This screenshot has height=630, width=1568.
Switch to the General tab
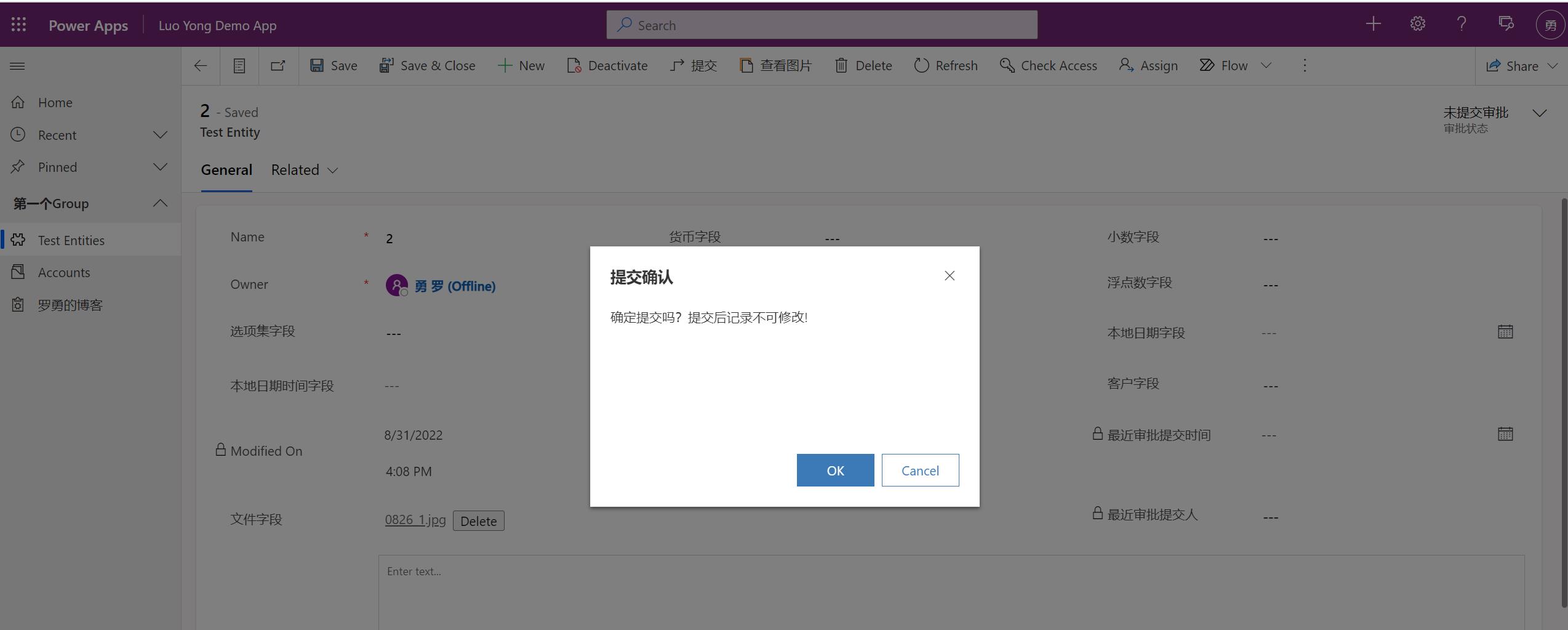point(226,170)
